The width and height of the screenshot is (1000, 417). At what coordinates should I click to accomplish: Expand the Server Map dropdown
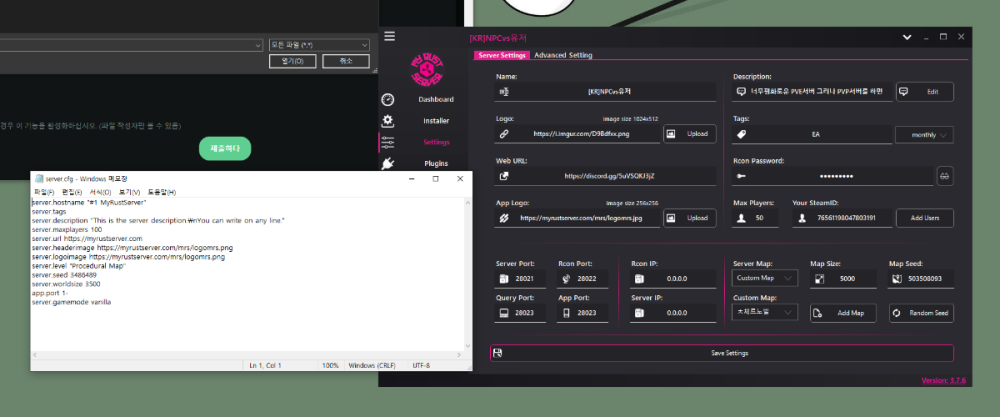765,279
